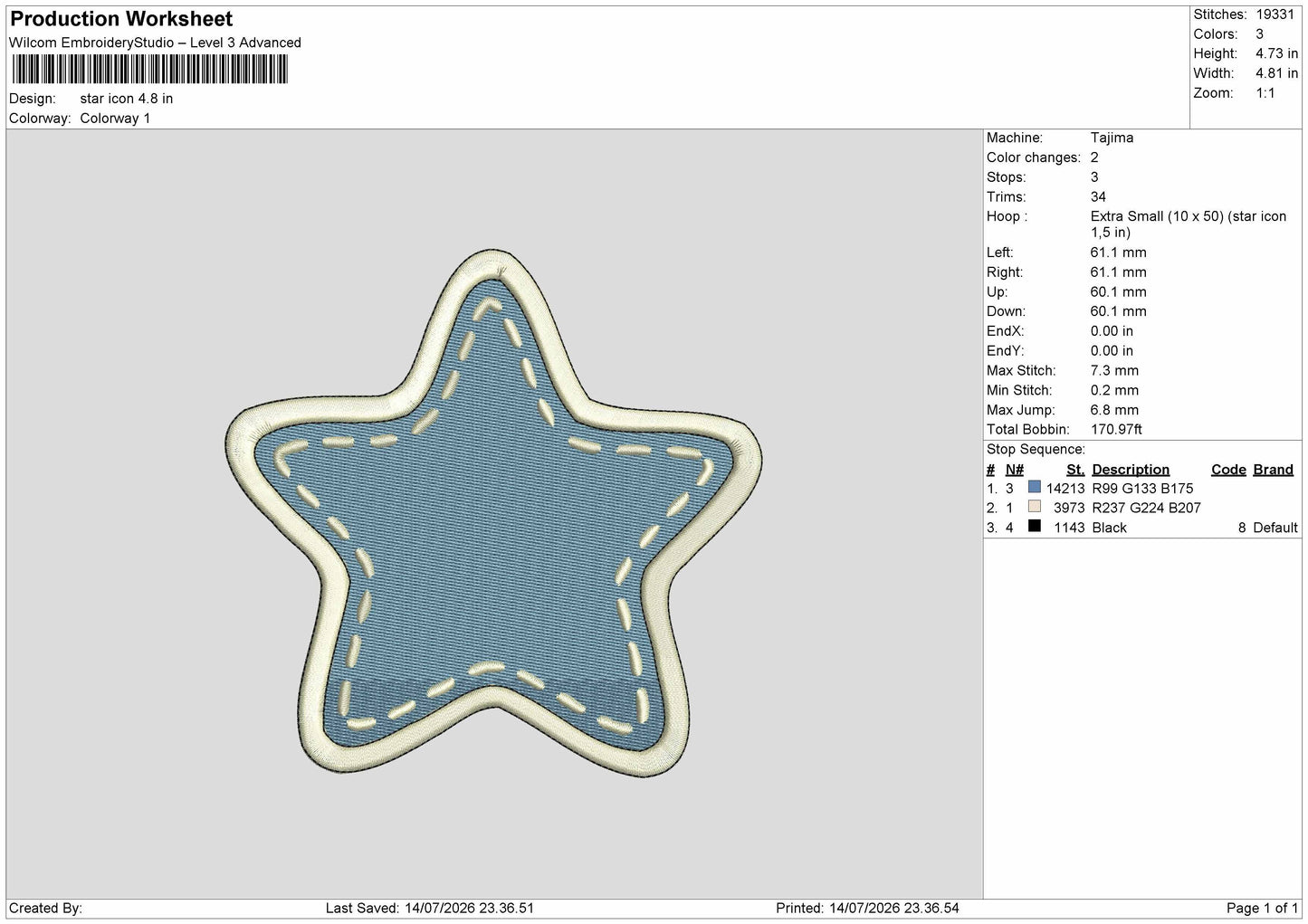The width and height of the screenshot is (1308, 924).
Task: Click the Total Bobbin value 170.97ft
Action: (1116, 430)
